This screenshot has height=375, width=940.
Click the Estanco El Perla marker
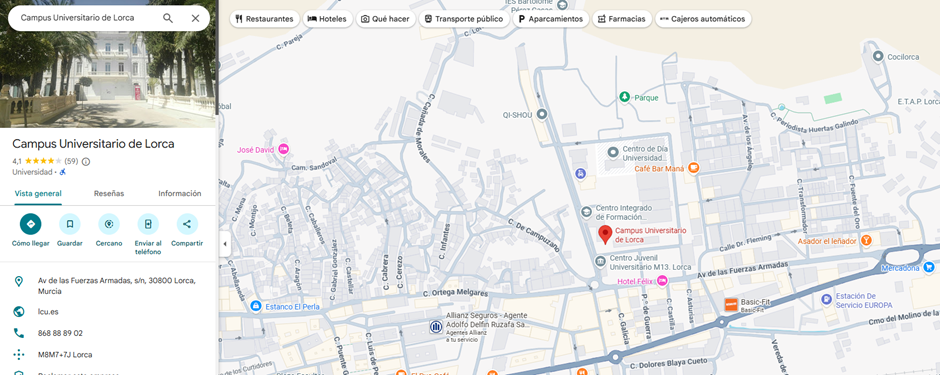256,306
